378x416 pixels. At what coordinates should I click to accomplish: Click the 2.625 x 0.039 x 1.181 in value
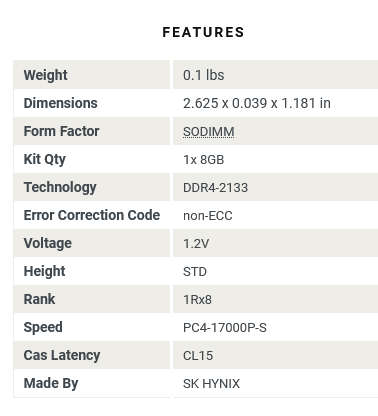tap(257, 103)
